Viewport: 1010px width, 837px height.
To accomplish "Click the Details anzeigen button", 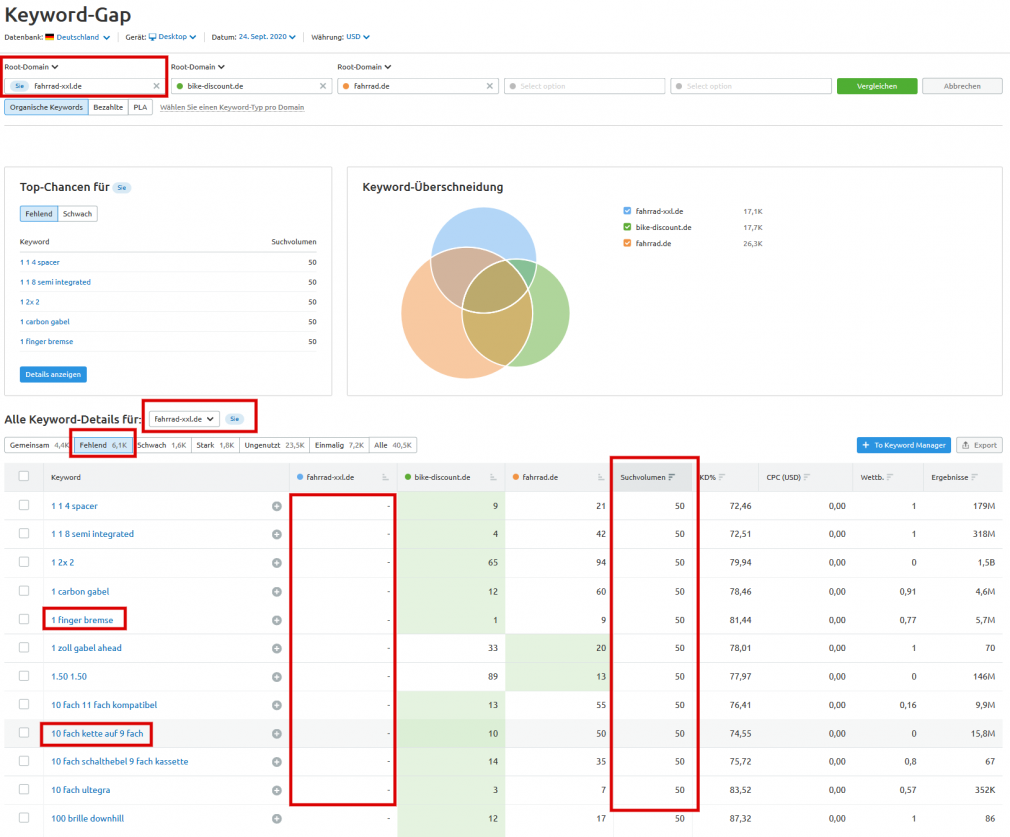I will tap(53, 374).
